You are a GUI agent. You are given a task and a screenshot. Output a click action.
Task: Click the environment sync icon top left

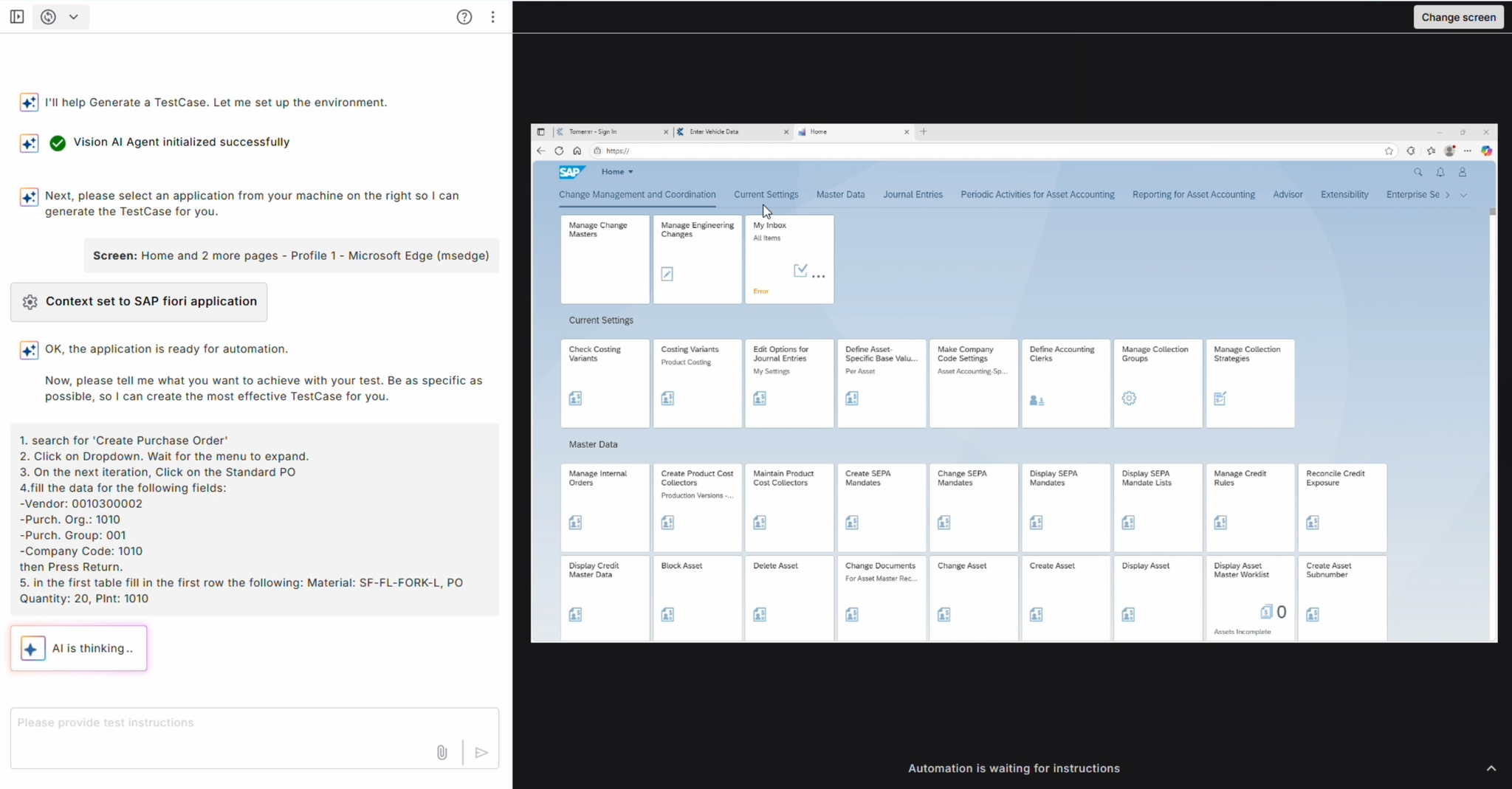(x=49, y=16)
